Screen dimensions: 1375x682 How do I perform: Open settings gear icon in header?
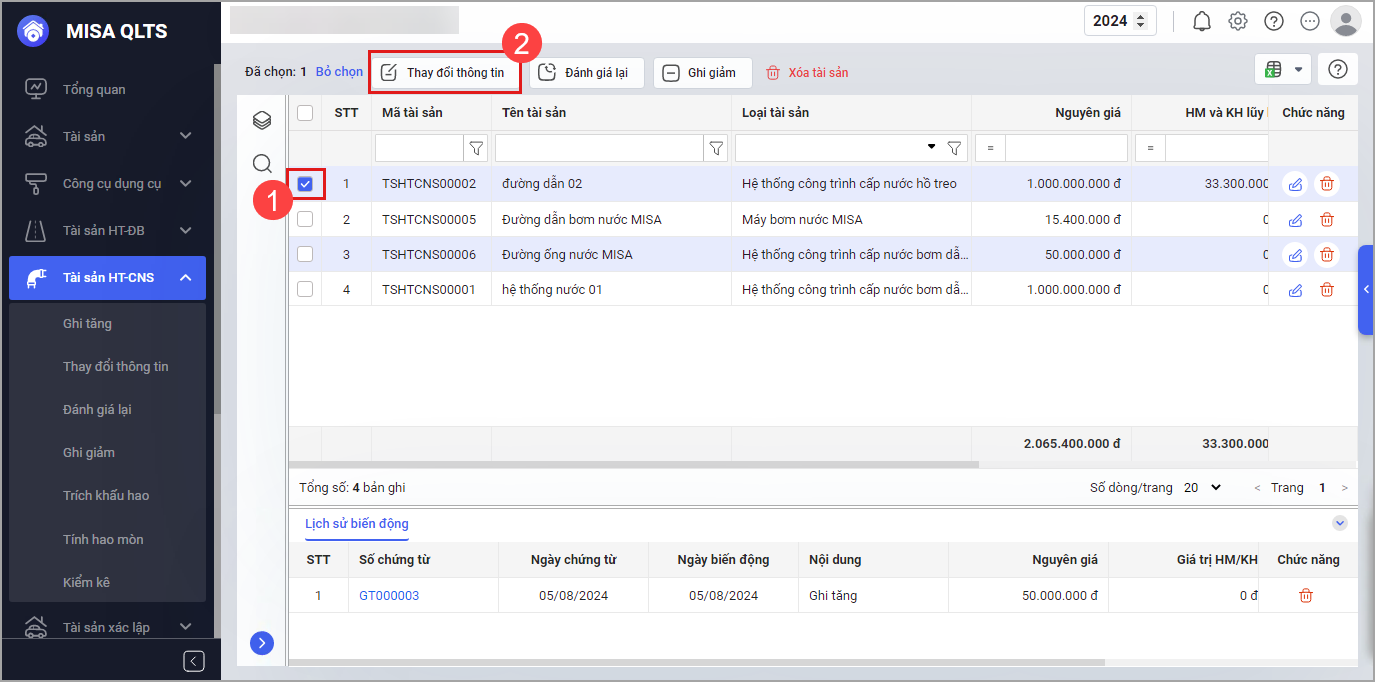click(x=1238, y=21)
